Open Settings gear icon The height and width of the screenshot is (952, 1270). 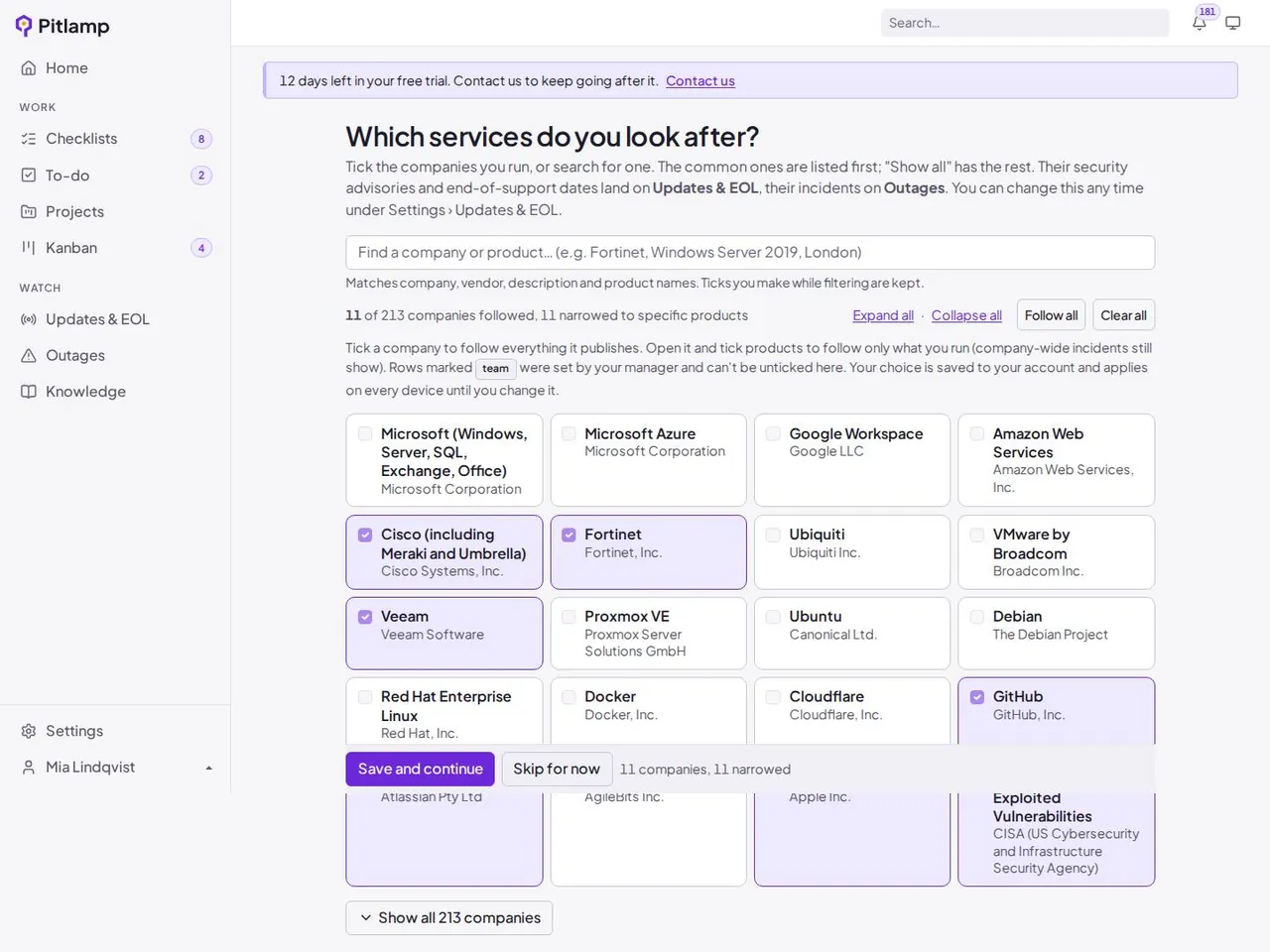click(29, 731)
